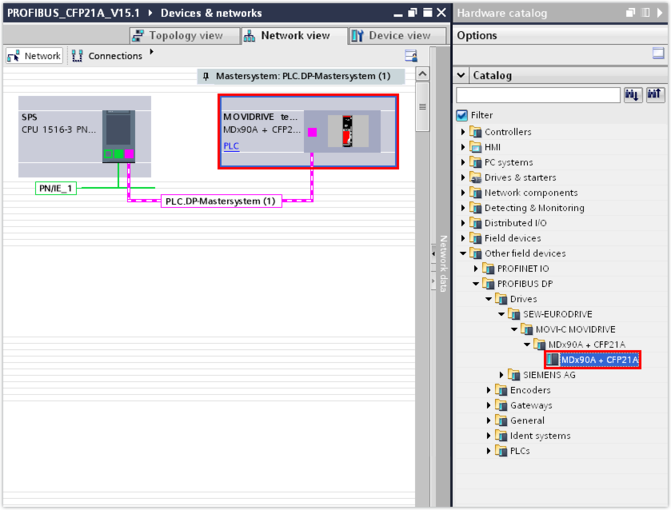
Task: Collapse the SEW-EURODRIVE tree node
Action: tap(502, 314)
